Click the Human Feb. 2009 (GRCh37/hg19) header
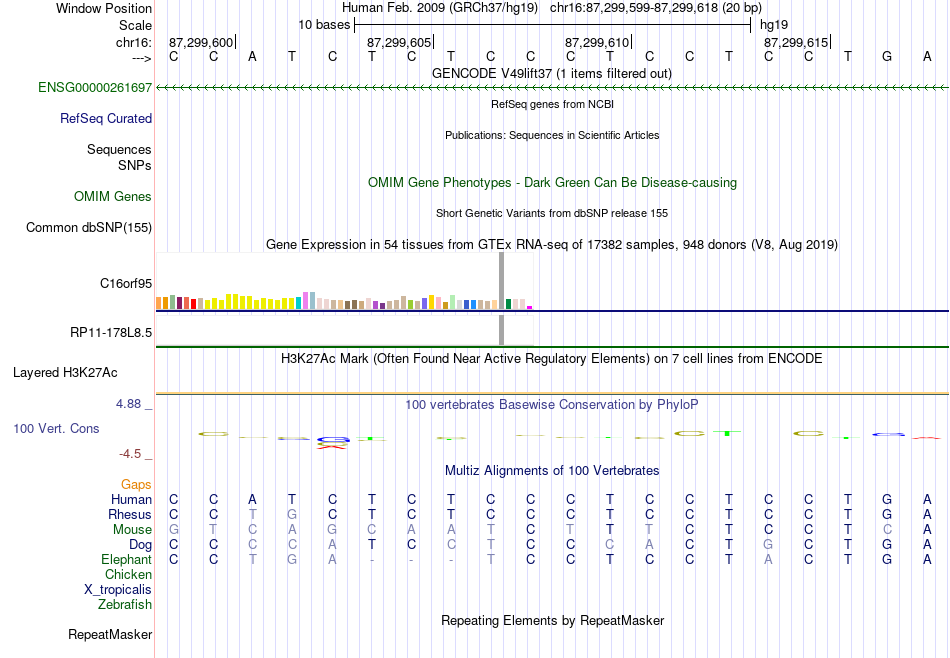Viewport: 950px width, 658px height. pyautogui.click(x=440, y=8)
